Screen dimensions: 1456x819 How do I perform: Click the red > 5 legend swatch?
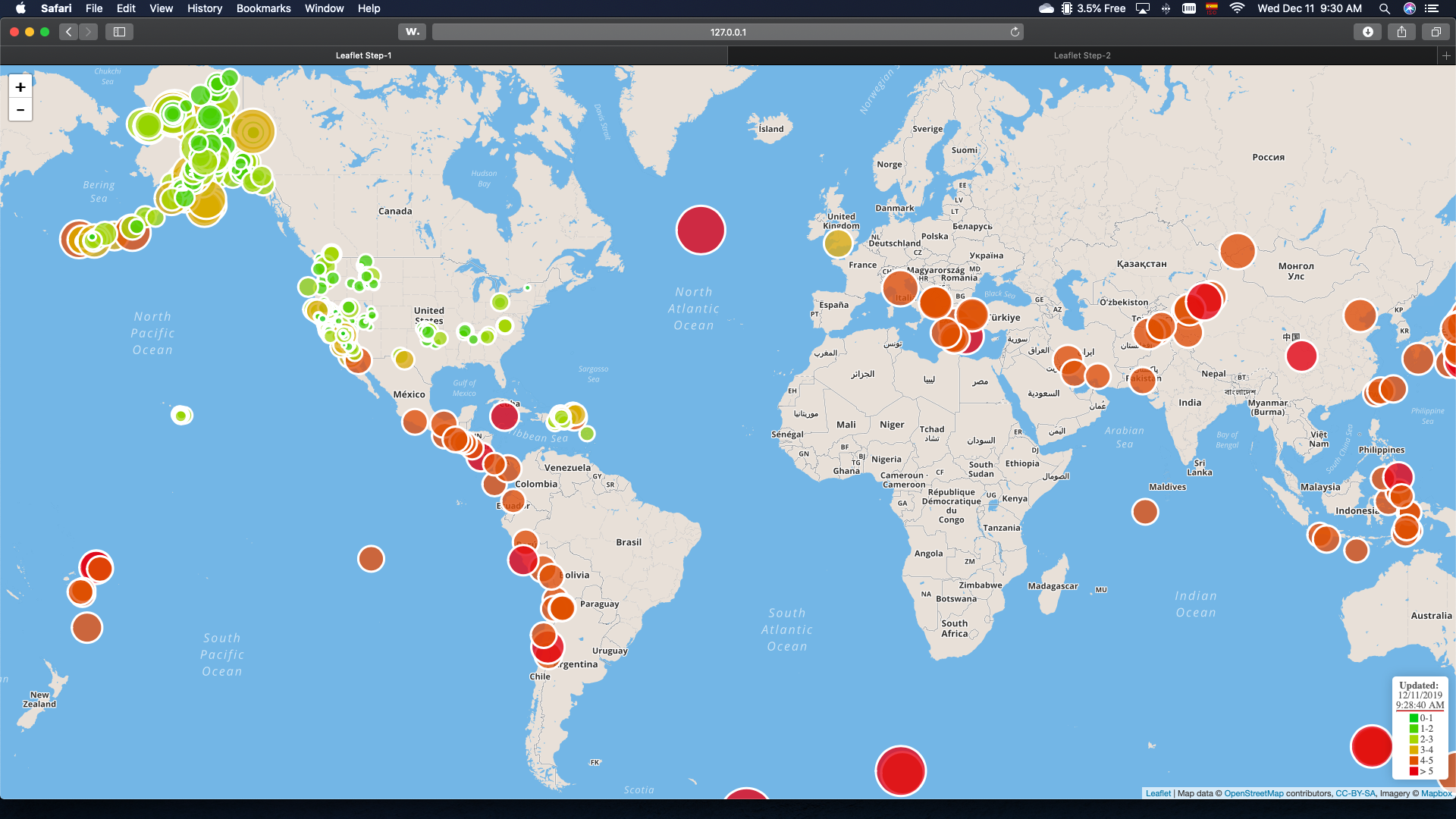1414,771
